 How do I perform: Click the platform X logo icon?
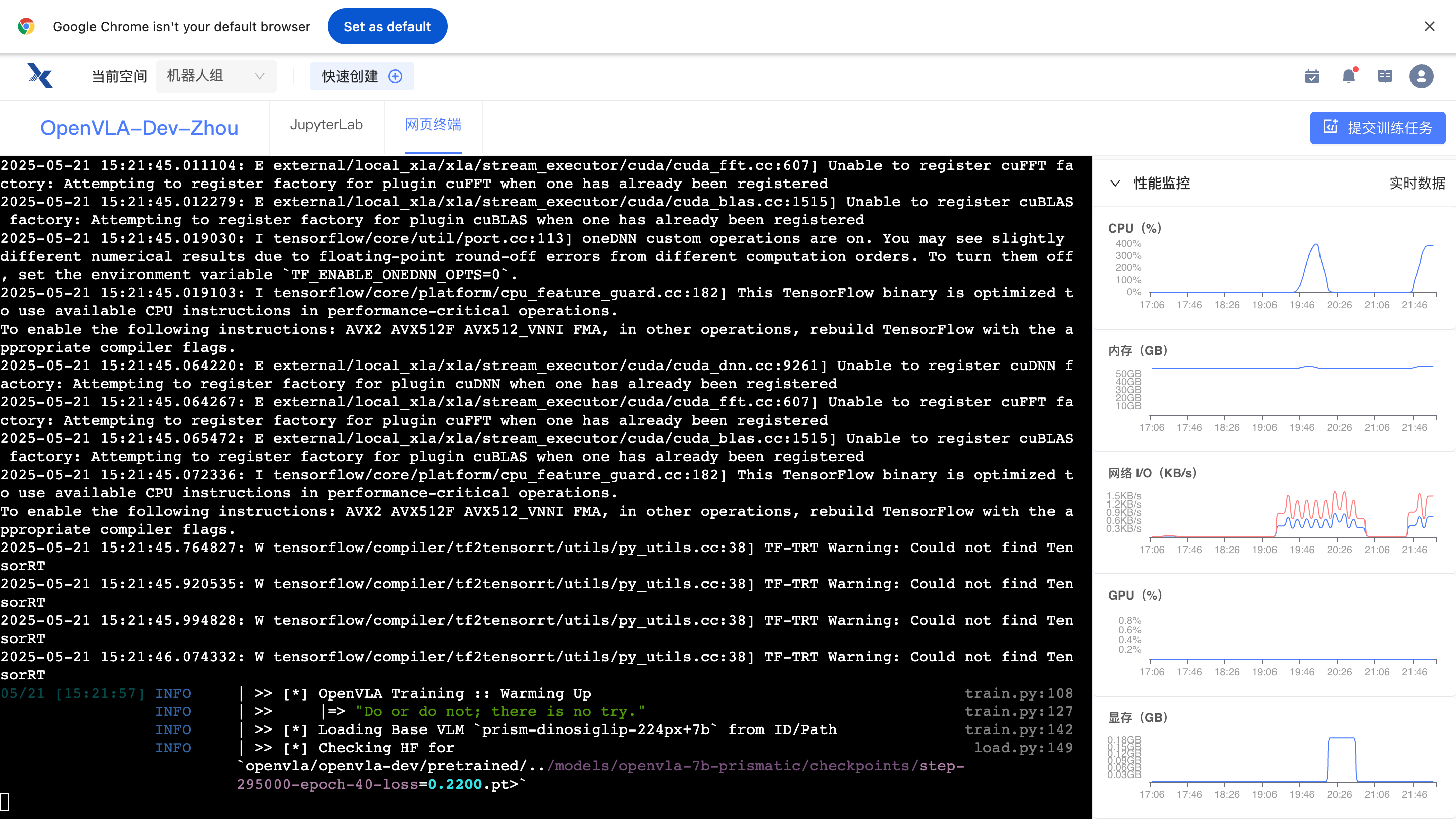[40, 76]
